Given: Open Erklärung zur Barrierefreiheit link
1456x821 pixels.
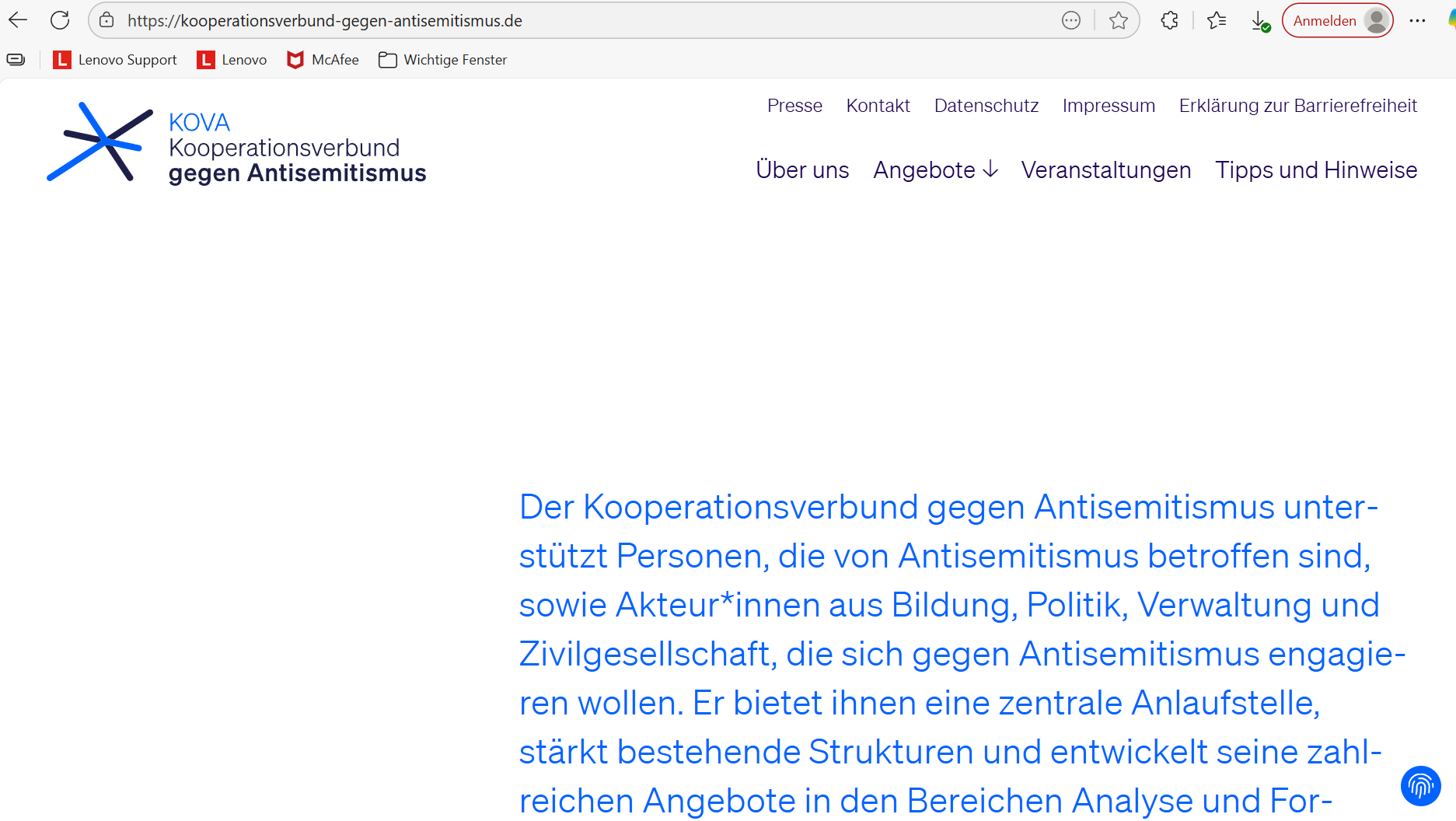Looking at the screenshot, I should coord(1297,106).
